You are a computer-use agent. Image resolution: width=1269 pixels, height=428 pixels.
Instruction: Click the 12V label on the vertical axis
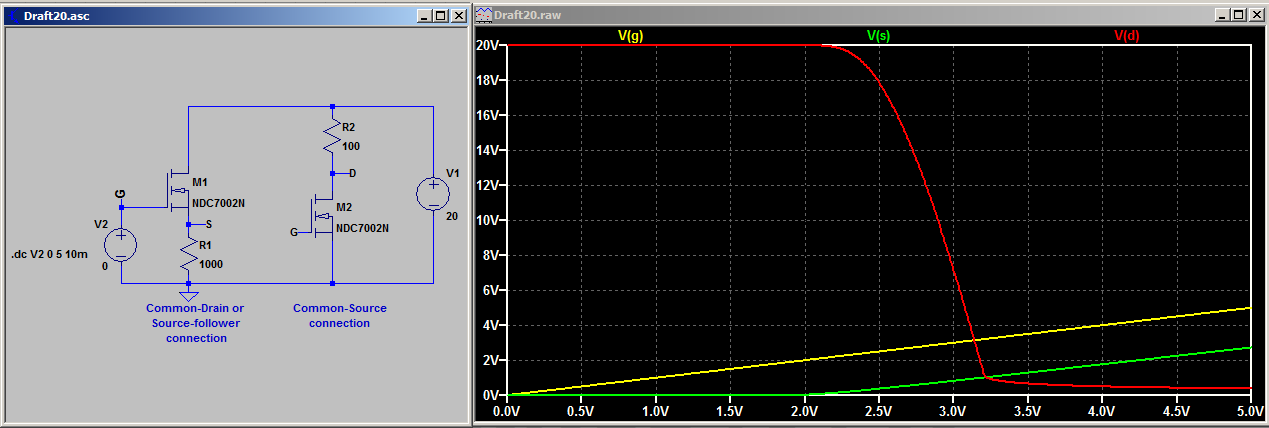(x=488, y=186)
